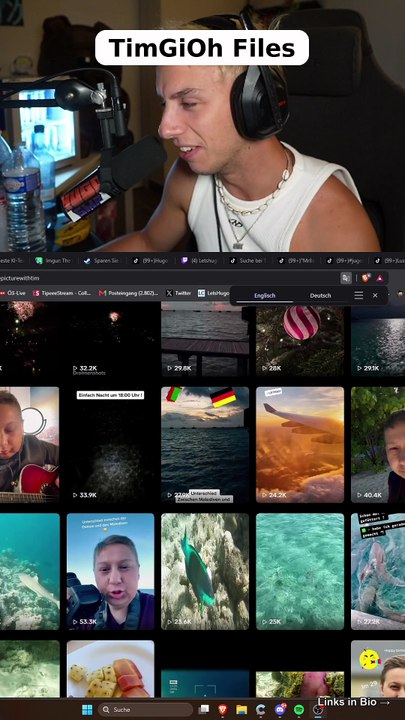Screen dimensions: 405x720
Task: Switch to the Steam 'Sparen Sie' tab
Action: [101, 260]
